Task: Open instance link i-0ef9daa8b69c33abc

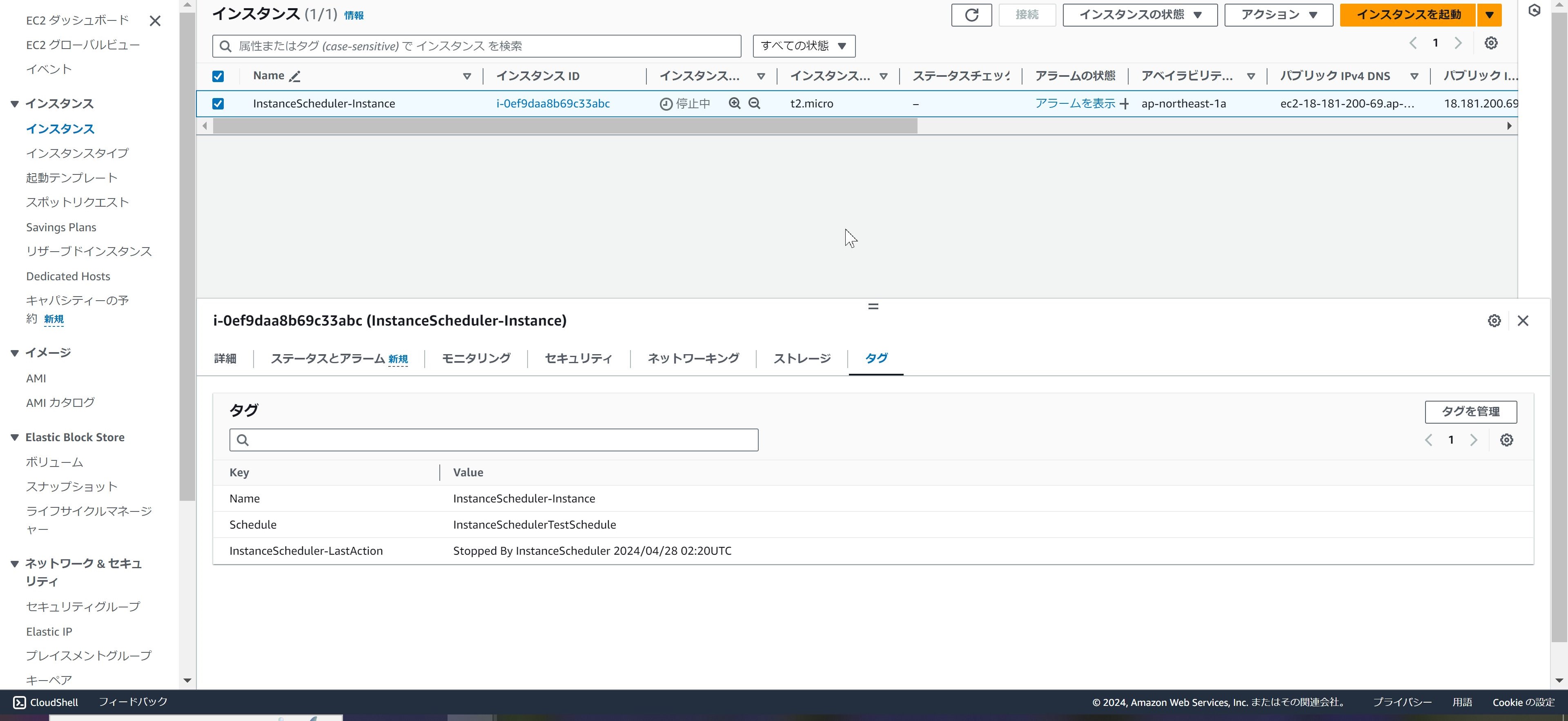Action: pyautogui.click(x=553, y=103)
